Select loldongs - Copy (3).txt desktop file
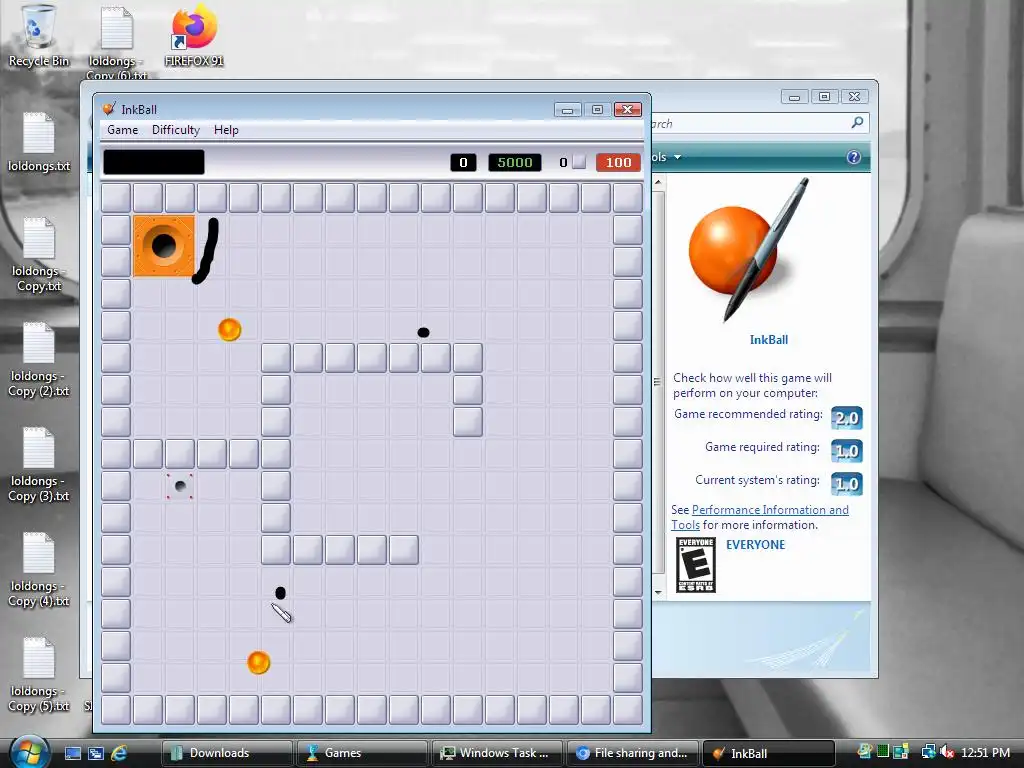The width and height of the screenshot is (1024, 768). click(39, 464)
